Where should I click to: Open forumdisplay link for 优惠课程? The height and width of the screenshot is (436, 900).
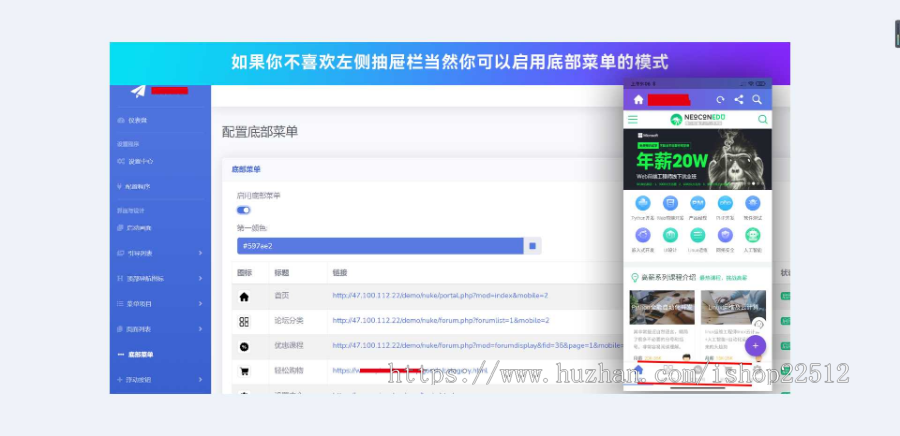[x=478, y=345]
